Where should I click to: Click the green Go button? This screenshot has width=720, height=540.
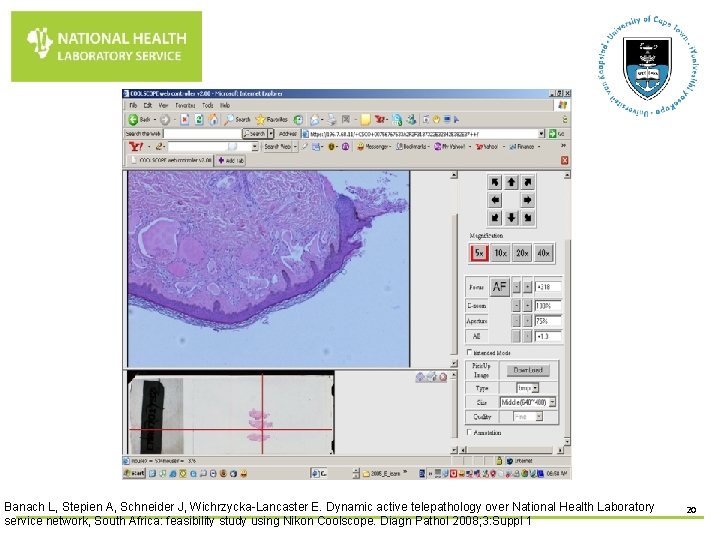click(x=557, y=134)
